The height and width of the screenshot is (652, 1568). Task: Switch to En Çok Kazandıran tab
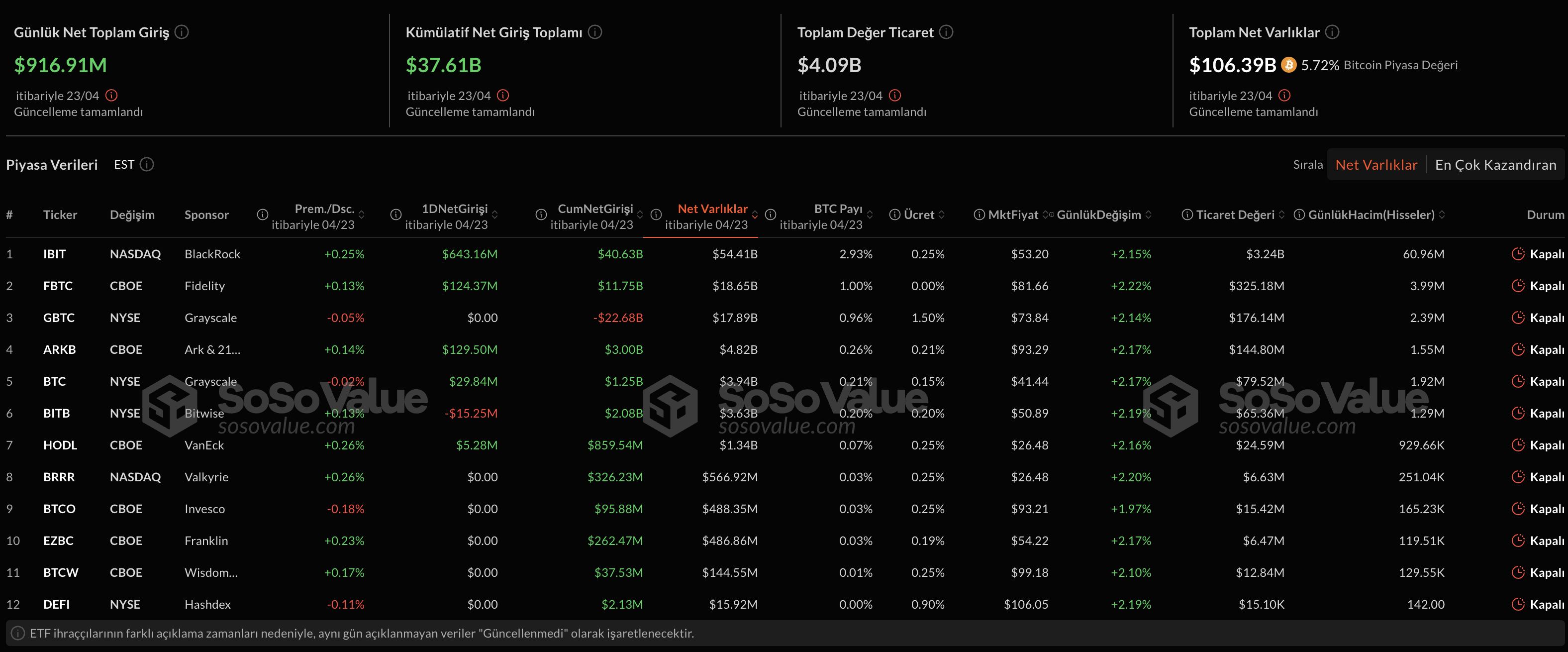click(x=1495, y=164)
